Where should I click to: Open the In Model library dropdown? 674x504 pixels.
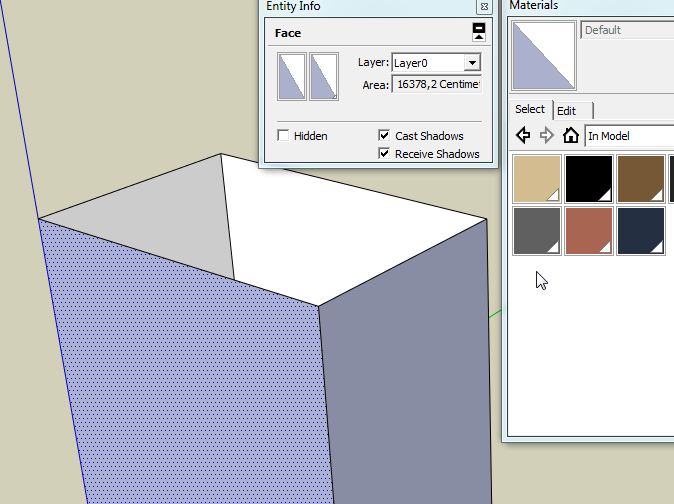coord(629,136)
